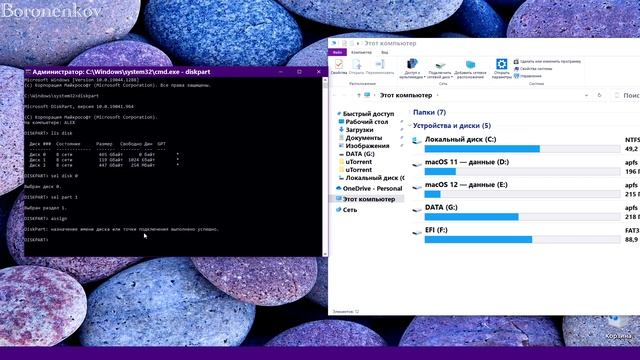
Task: Select Сеть in the sidebar
Action: [x=346, y=210]
